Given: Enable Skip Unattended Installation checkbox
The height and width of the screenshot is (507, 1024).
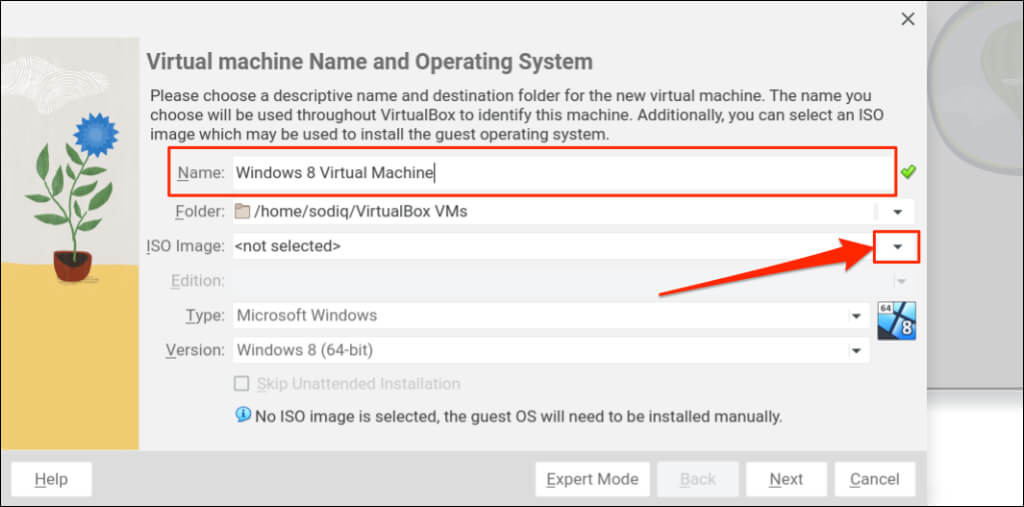Looking at the screenshot, I should tap(241, 383).
